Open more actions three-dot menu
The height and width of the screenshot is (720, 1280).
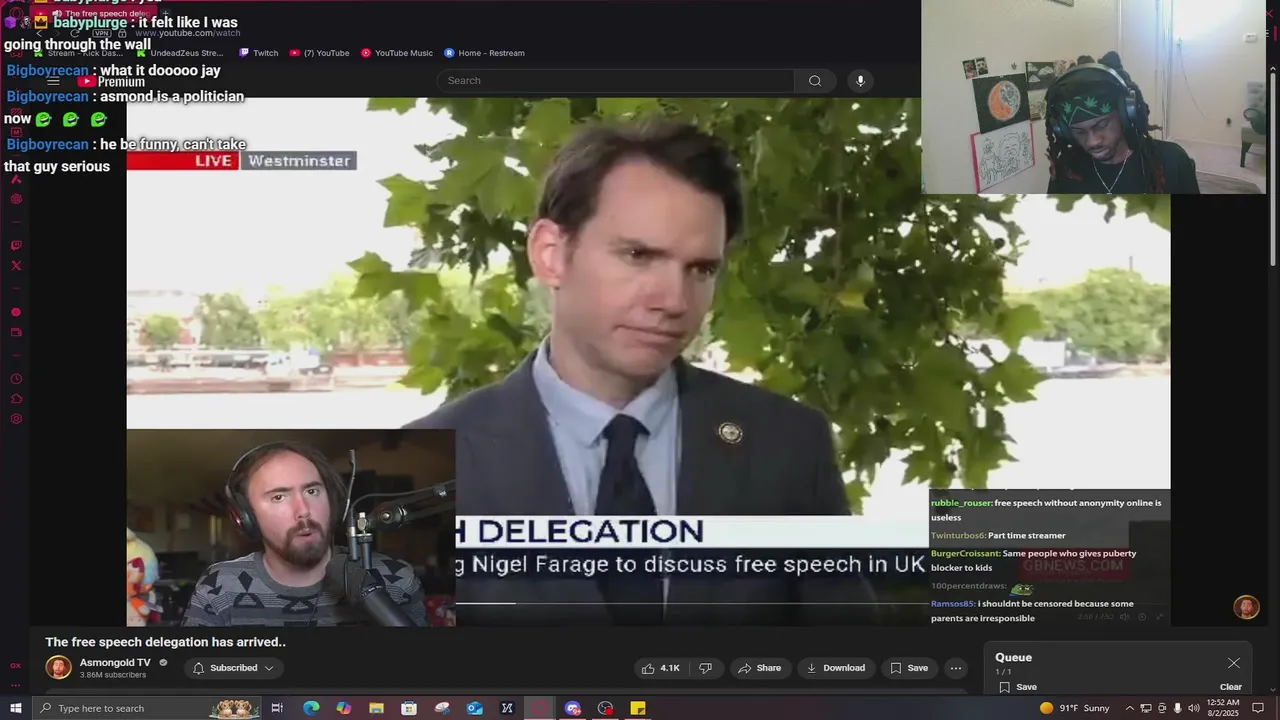(956, 668)
